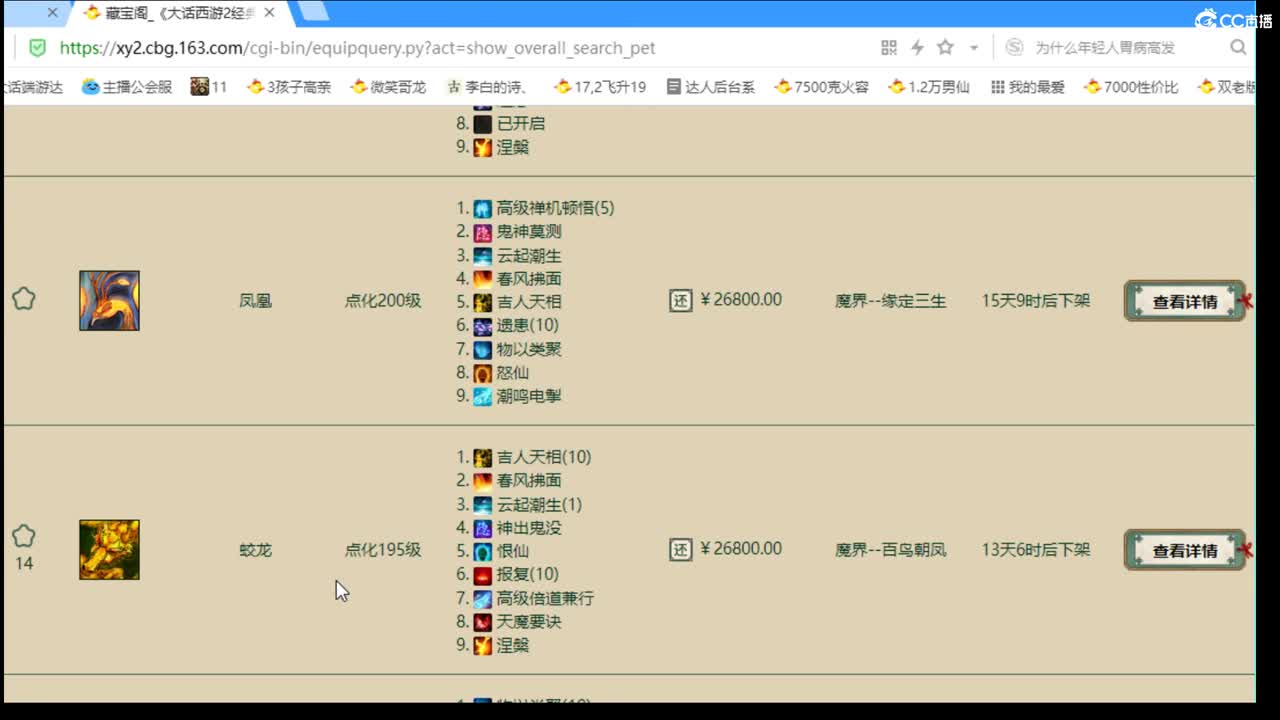This screenshot has width=1280, height=720.
Task: Select the 点化200级 level text
Action: tap(383, 300)
